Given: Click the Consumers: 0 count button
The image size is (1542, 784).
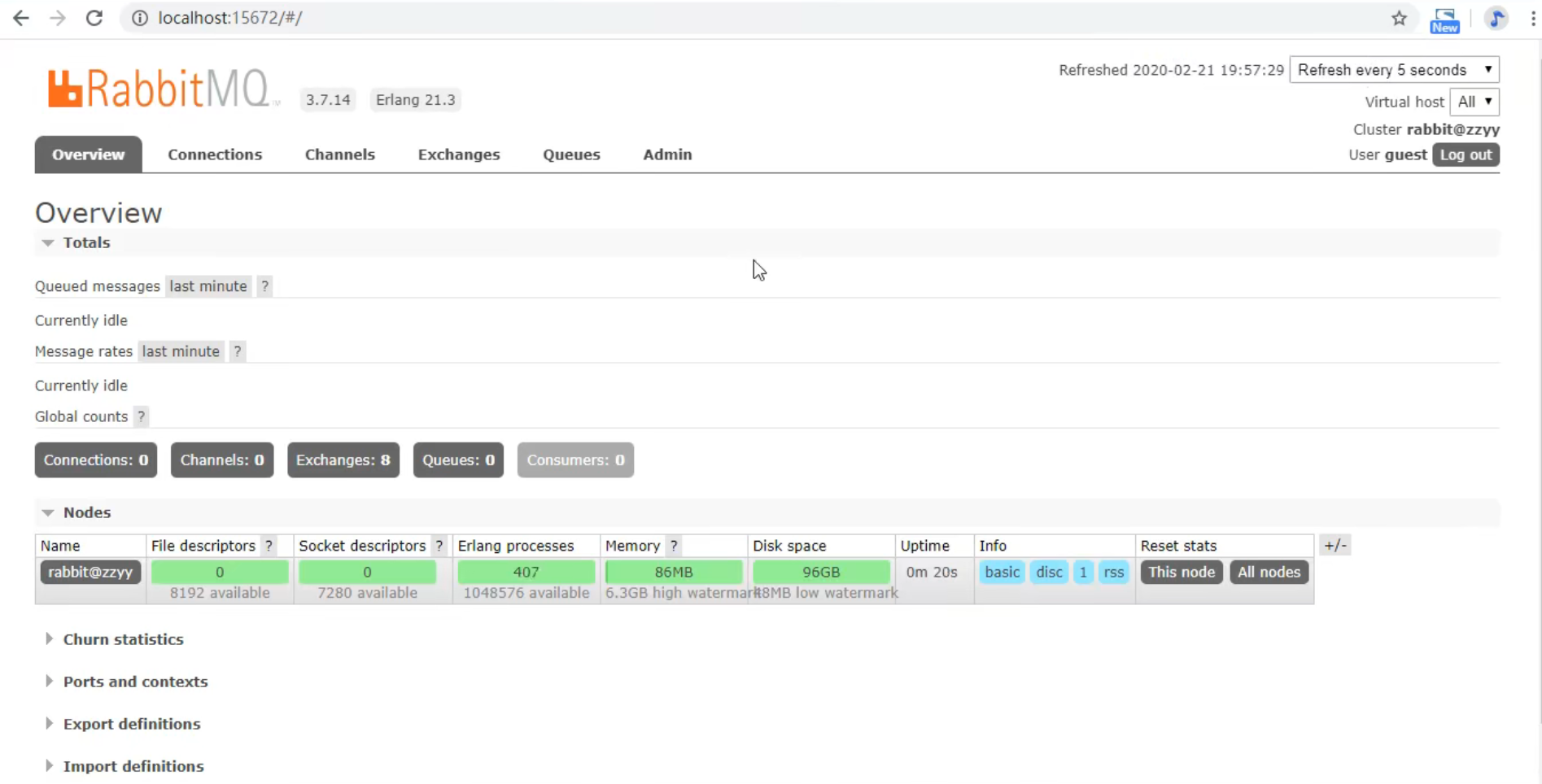Looking at the screenshot, I should point(575,460).
